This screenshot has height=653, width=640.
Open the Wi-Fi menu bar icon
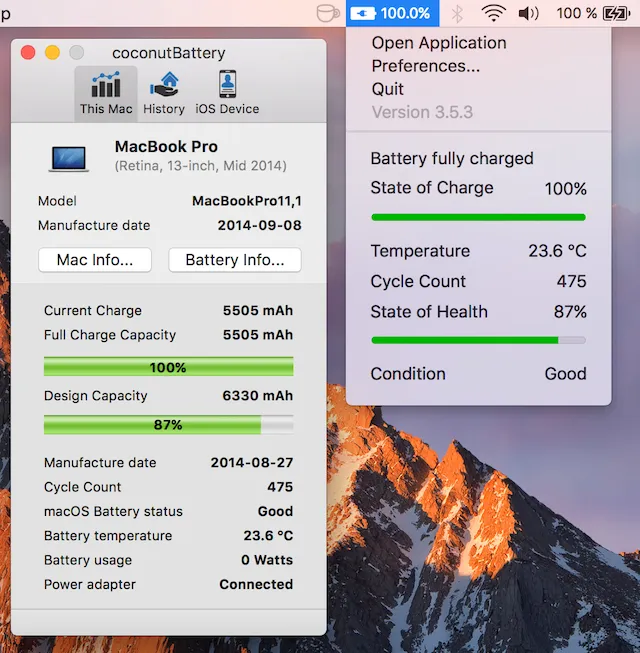tap(493, 13)
